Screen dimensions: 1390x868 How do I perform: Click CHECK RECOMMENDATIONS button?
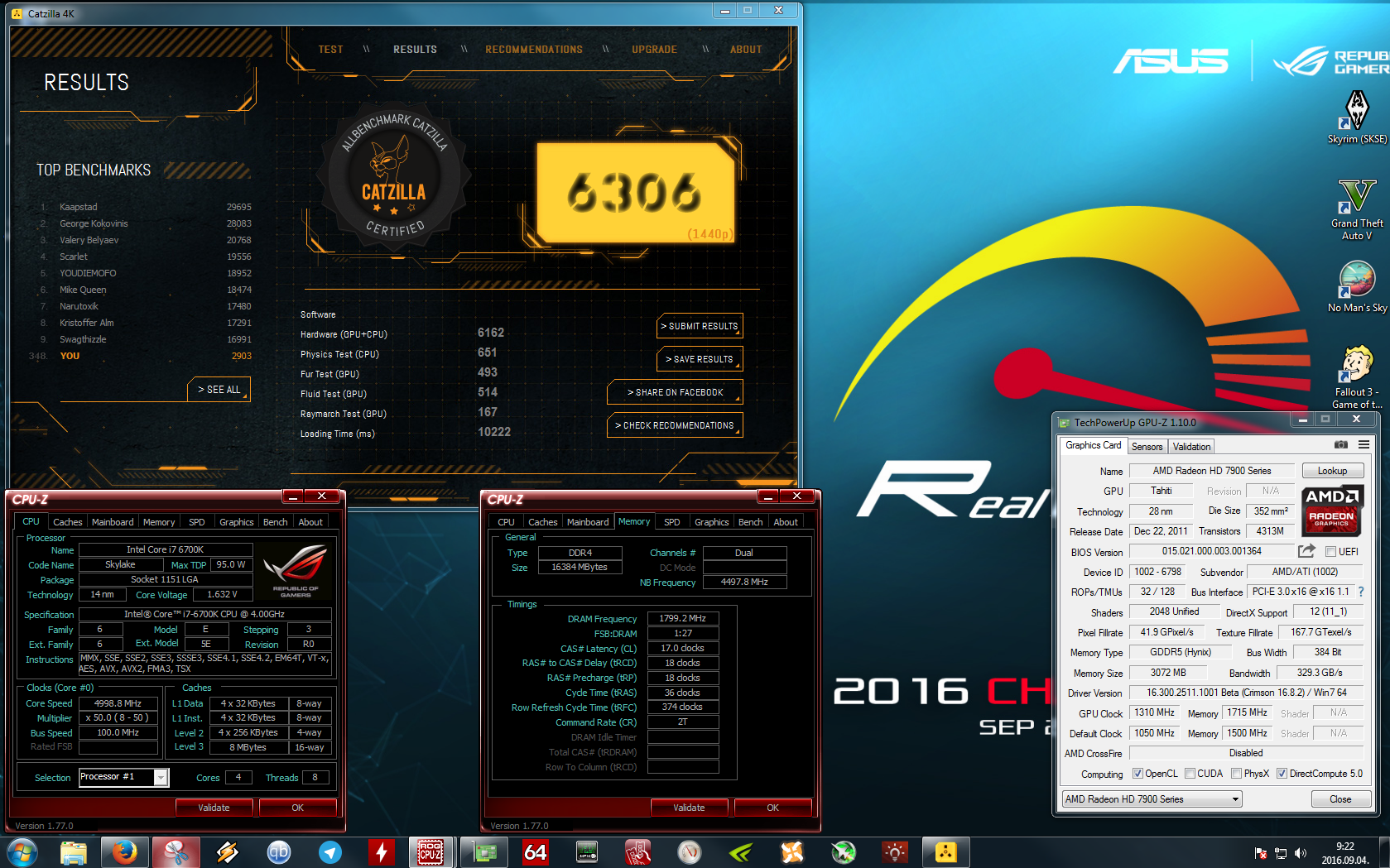coord(675,425)
